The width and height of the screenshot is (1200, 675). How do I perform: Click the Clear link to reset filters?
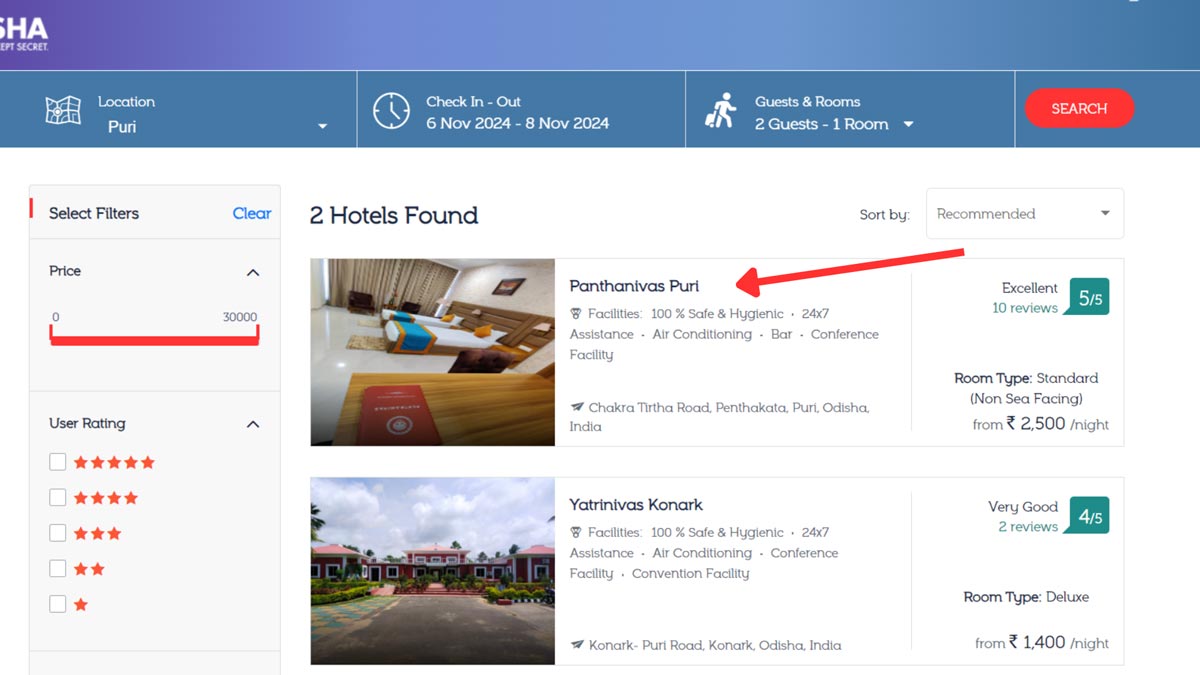tap(251, 213)
